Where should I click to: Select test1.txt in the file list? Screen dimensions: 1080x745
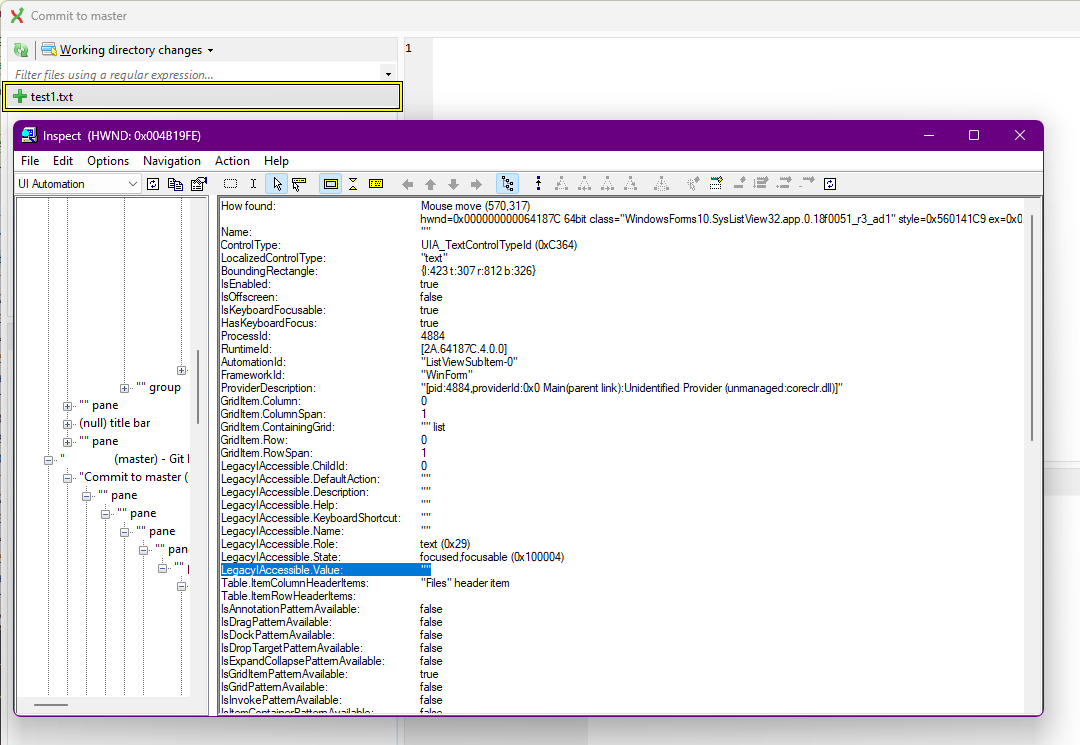pos(202,96)
